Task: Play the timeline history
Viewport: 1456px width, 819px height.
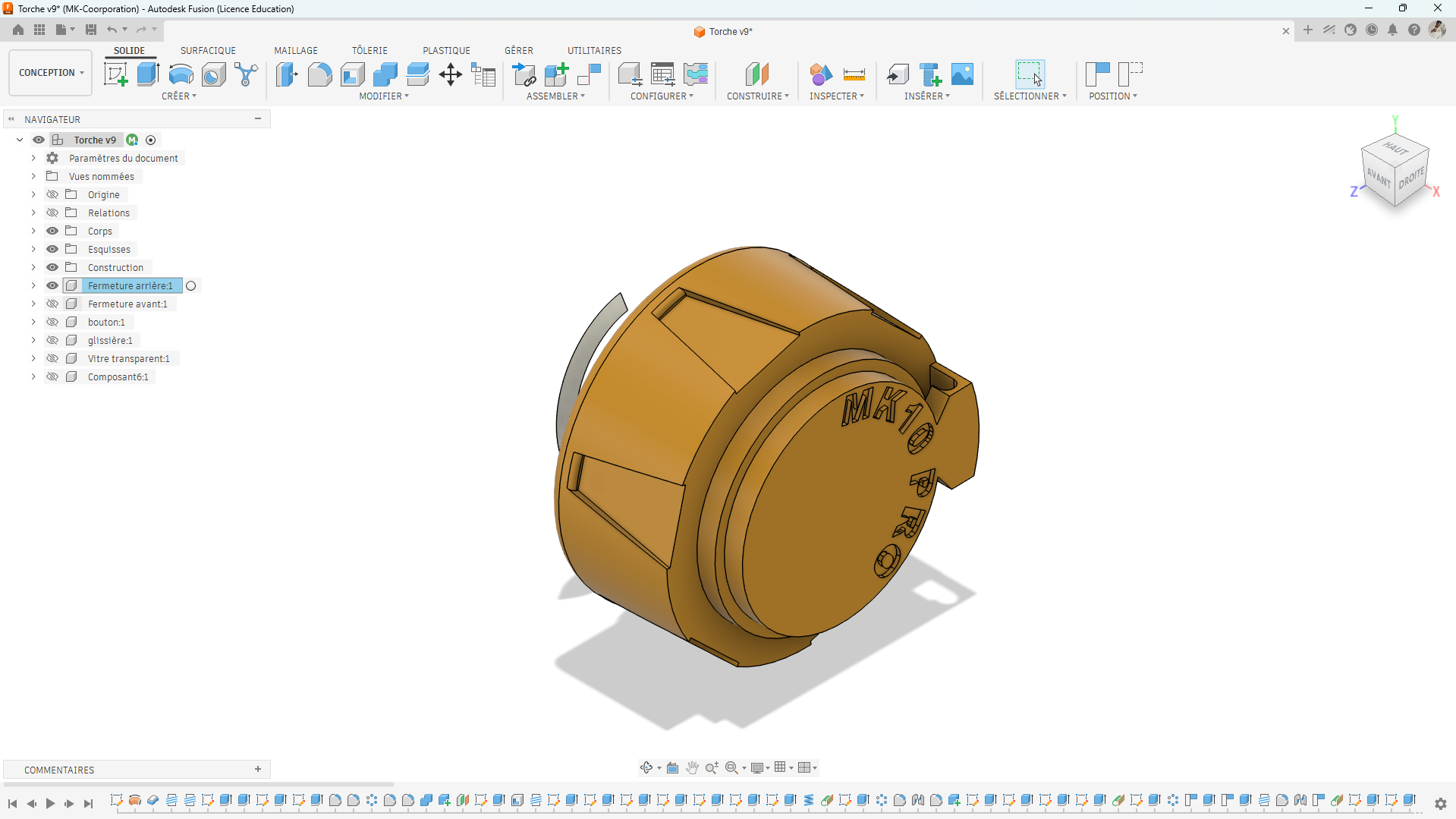Action: point(50,803)
